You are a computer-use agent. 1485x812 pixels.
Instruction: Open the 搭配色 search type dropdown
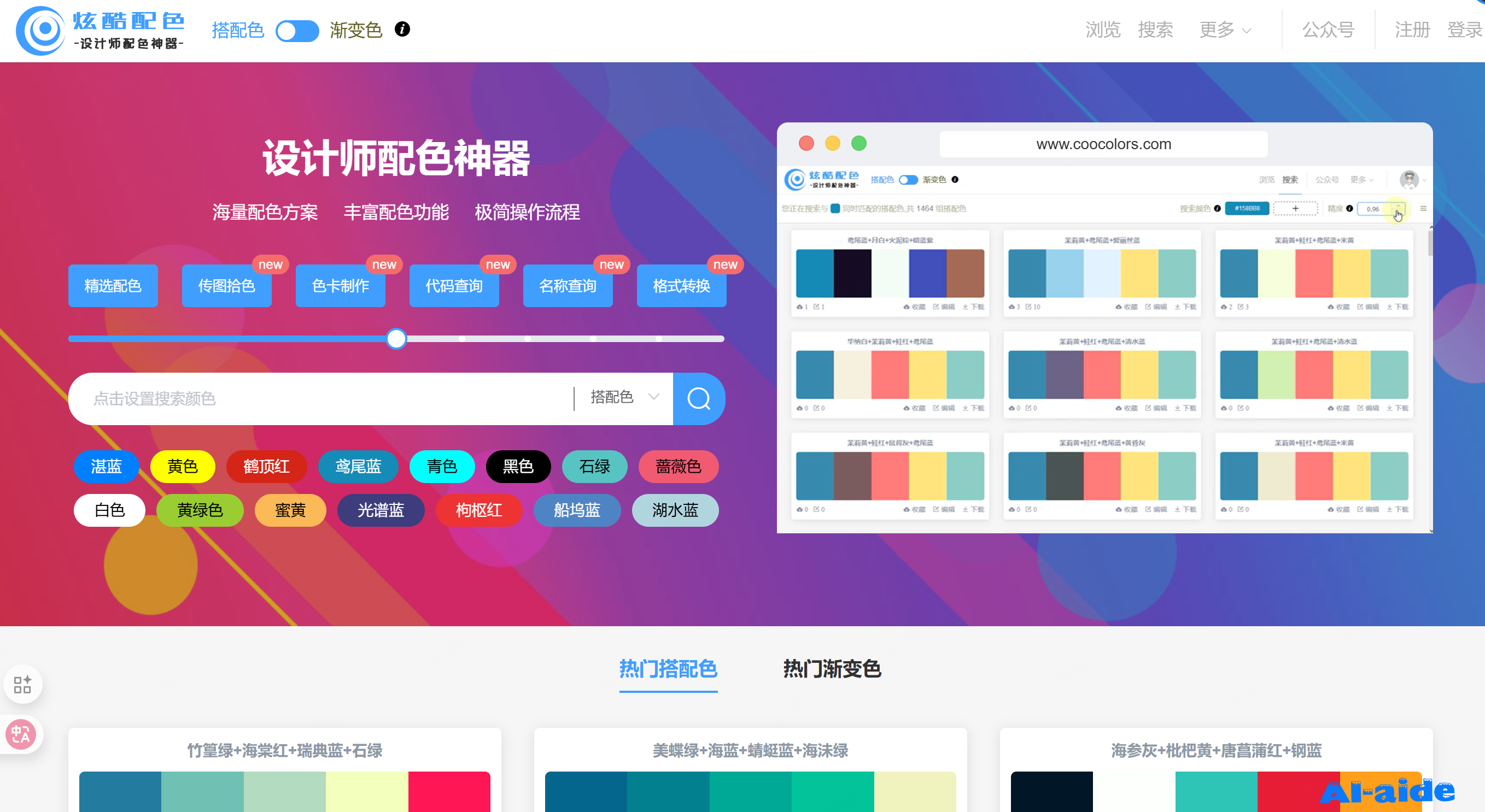624,397
